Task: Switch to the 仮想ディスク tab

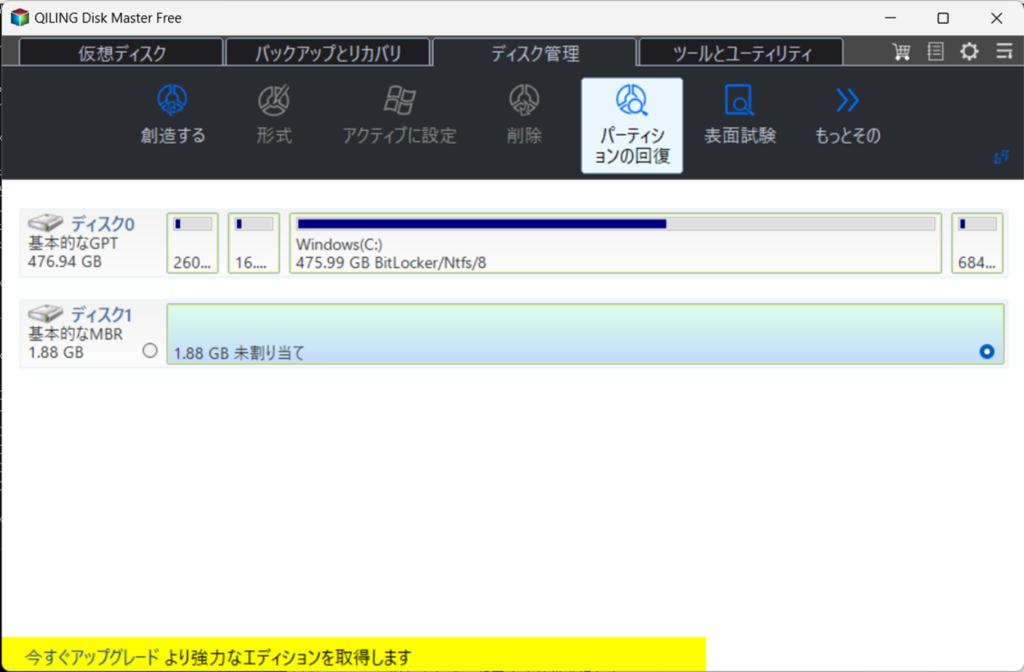Action: (x=121, y=53)
